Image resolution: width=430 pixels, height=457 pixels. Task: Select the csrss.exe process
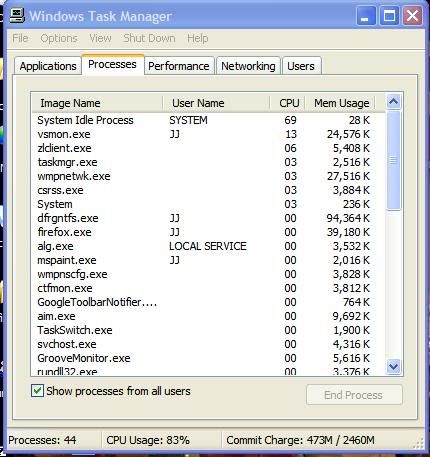(208, 190)
